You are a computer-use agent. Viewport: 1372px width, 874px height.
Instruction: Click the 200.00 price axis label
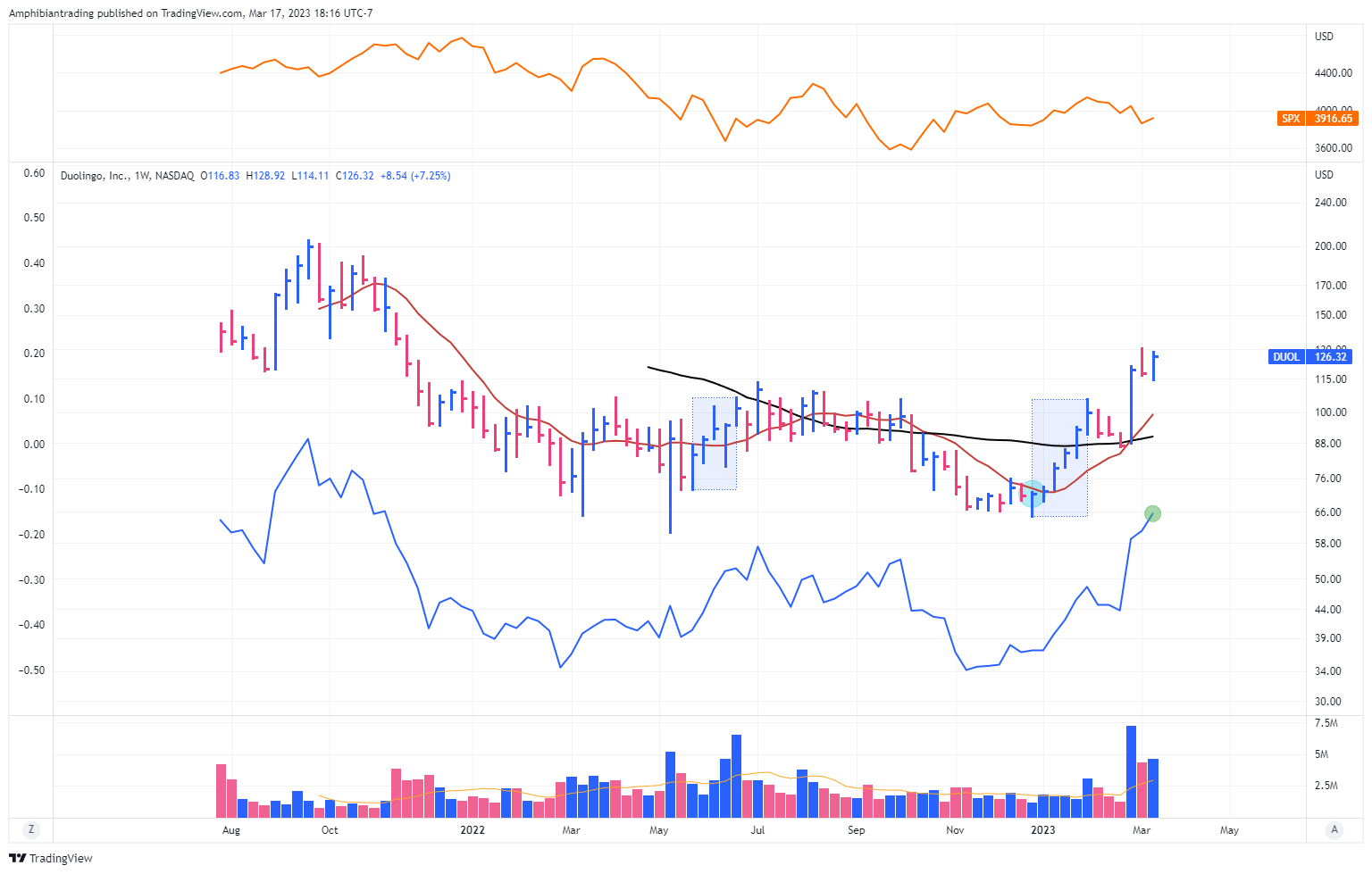tap(1331, 246)
